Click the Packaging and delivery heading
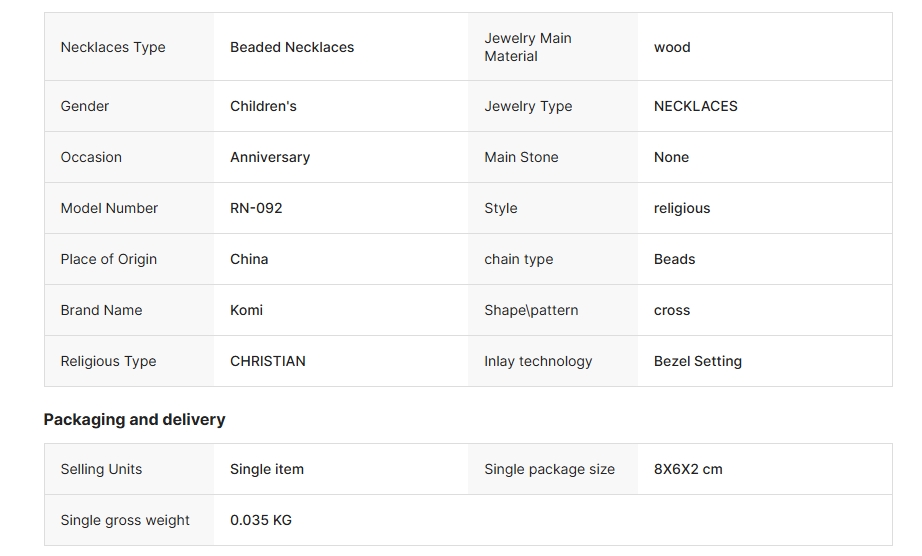 point(135,420)
